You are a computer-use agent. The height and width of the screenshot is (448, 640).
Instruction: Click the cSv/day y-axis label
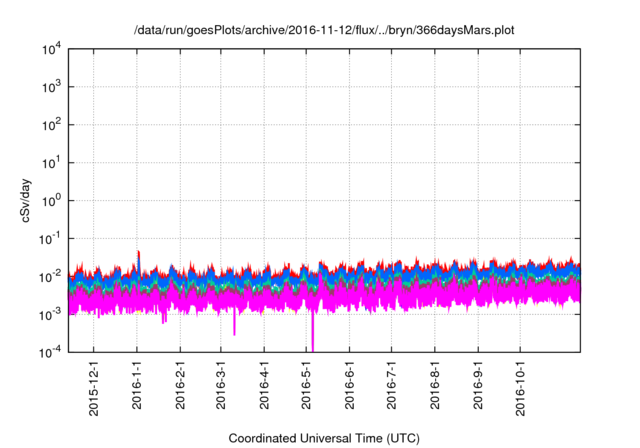(31, 200)
